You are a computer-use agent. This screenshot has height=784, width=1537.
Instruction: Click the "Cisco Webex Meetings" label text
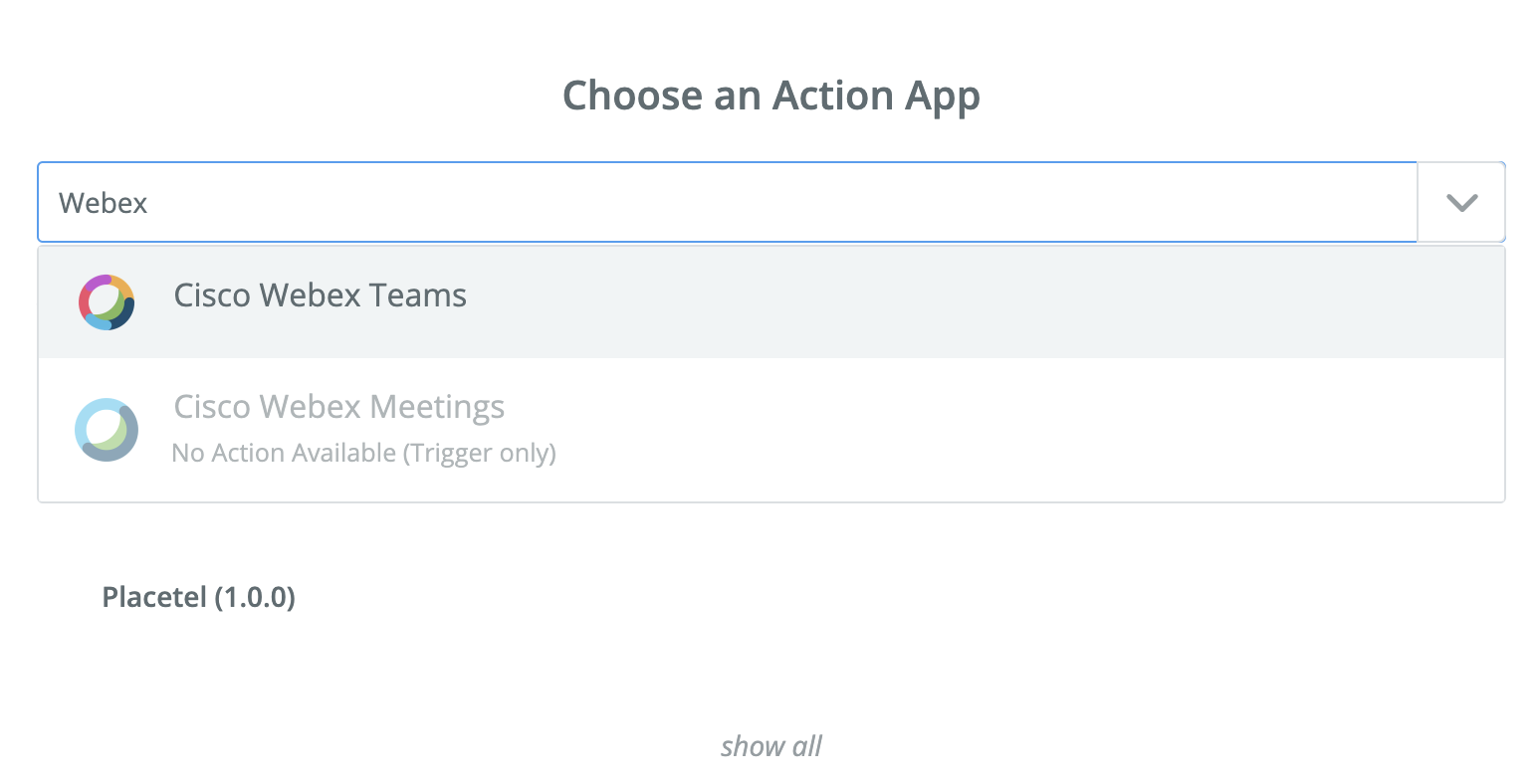tap(338, 408)
